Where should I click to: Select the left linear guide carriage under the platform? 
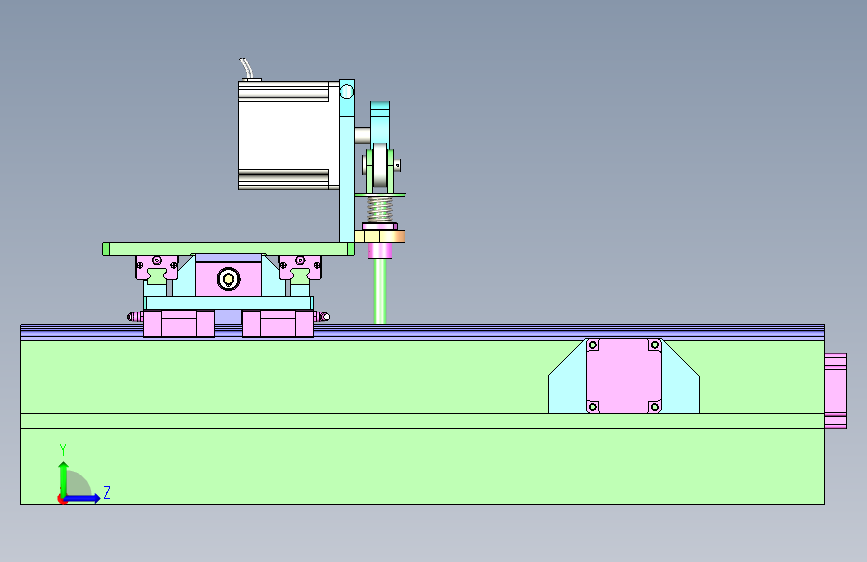(x=157, y=268)
